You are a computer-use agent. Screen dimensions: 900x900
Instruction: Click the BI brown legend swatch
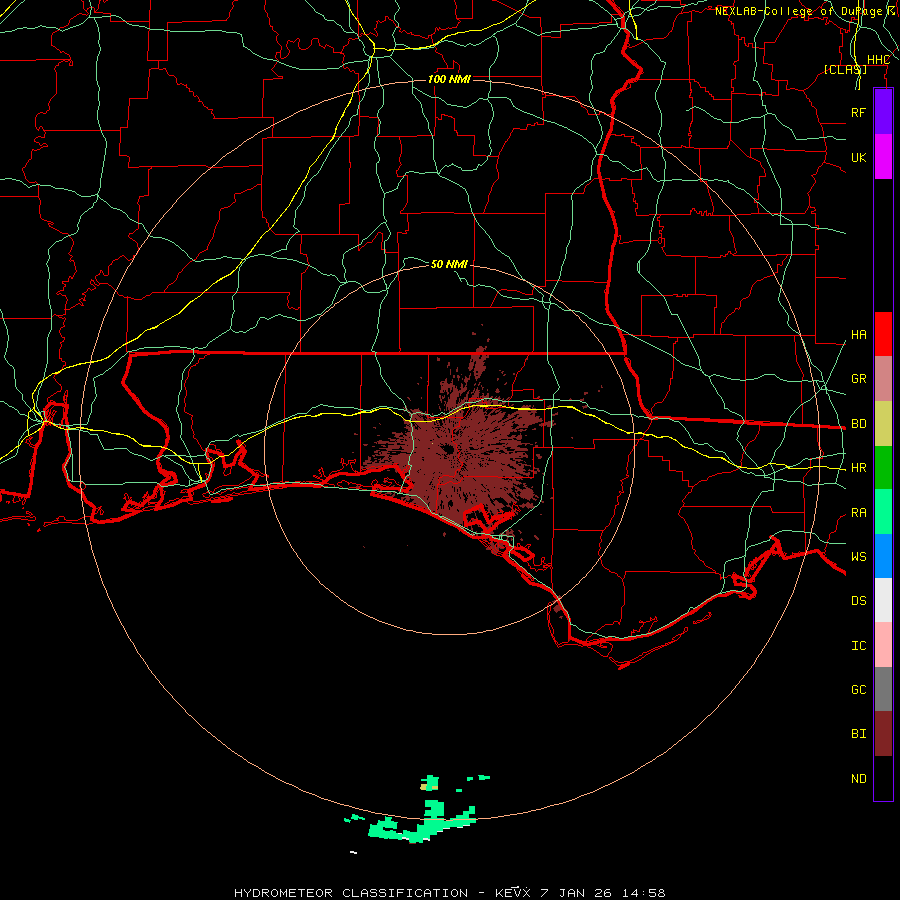[x=883, y=734]
